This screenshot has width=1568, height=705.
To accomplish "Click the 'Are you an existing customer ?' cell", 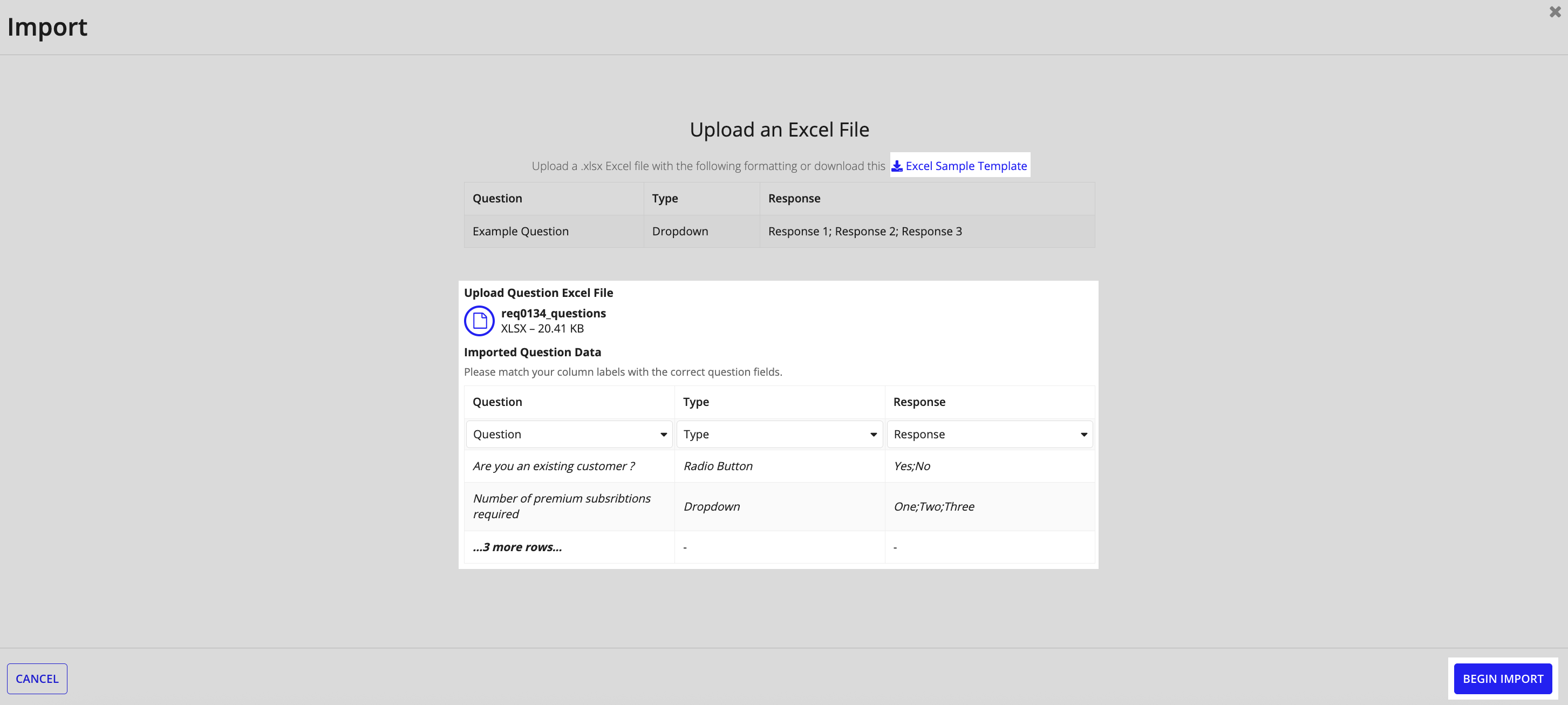I will pos(569,466).
